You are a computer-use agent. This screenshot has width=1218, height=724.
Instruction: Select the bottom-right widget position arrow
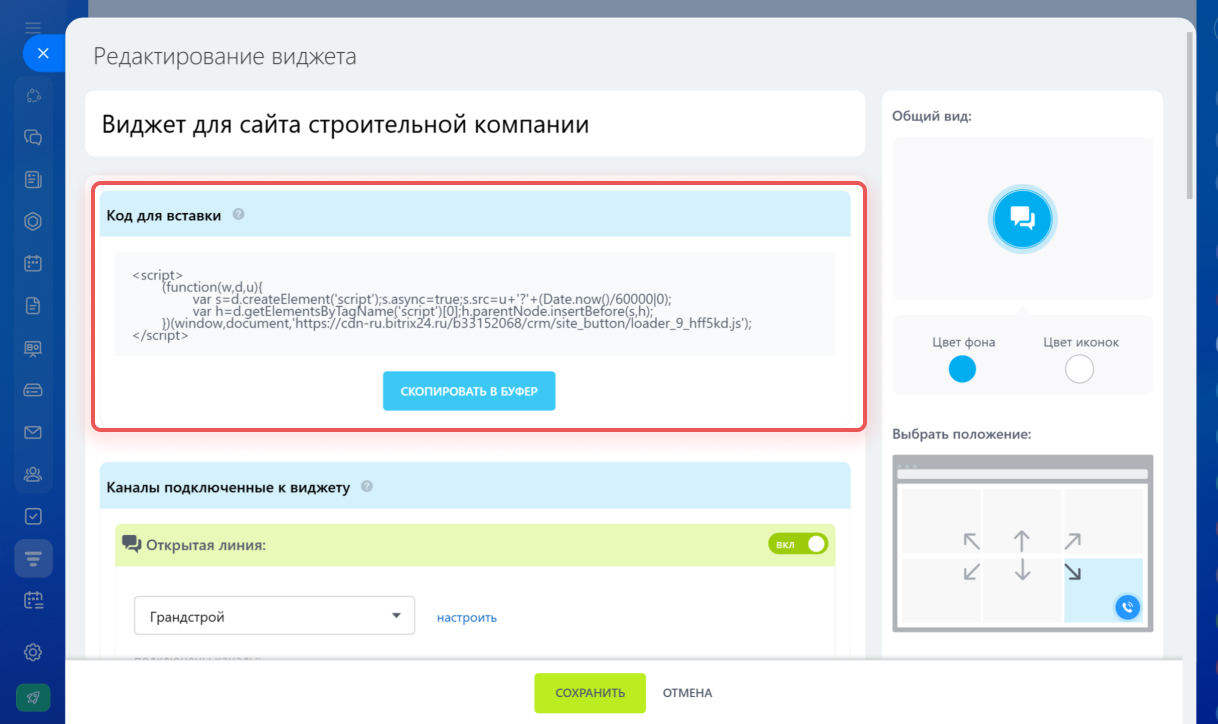pyautogui.click(x=1072, y=572)
